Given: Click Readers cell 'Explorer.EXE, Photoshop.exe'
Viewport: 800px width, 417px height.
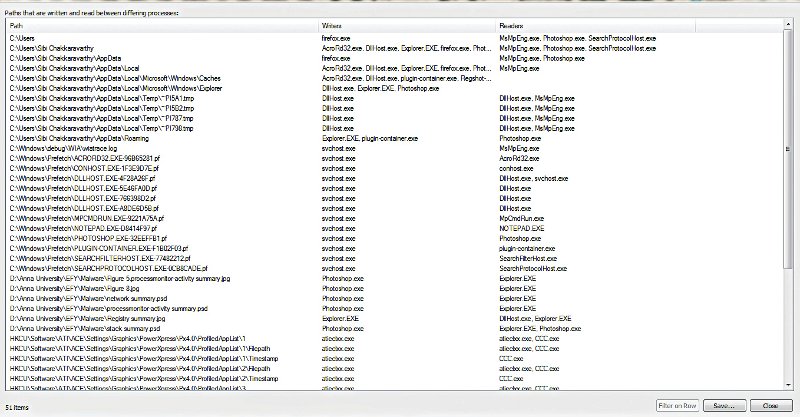Looking at the screenshot, I should [540, 329].
